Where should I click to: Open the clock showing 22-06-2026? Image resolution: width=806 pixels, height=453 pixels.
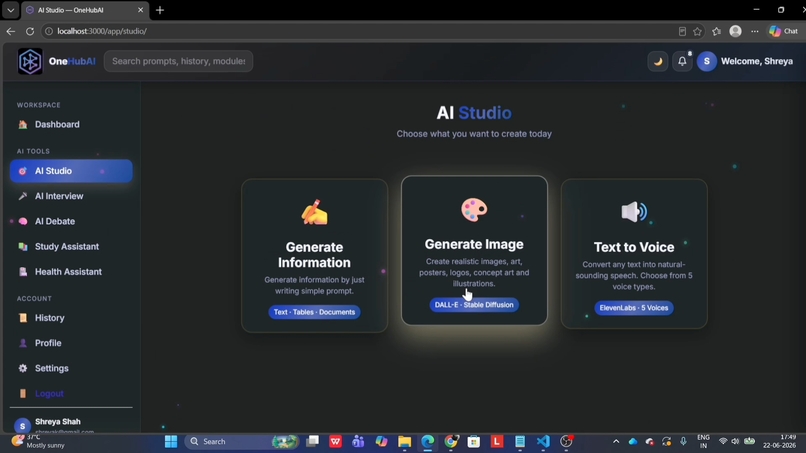click(x=780, y=441)
